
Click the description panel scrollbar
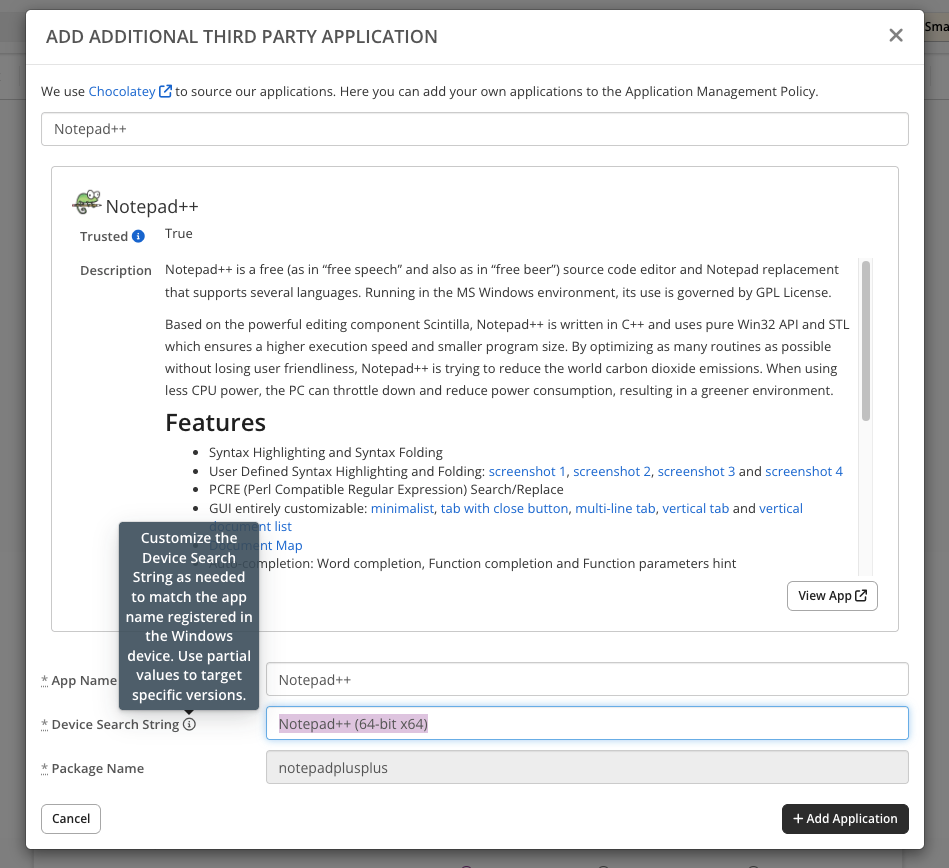866,340
